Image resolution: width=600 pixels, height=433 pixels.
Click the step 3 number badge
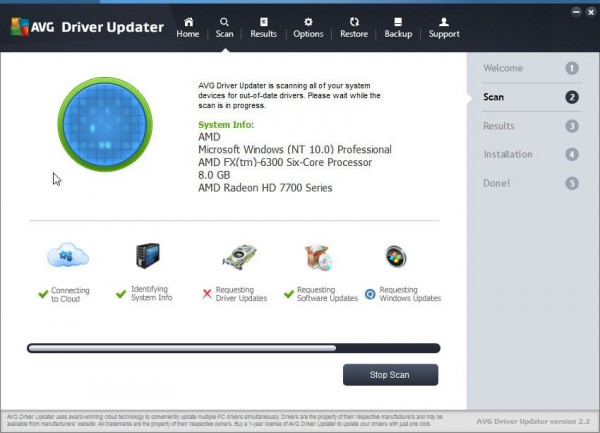[572, 126]
